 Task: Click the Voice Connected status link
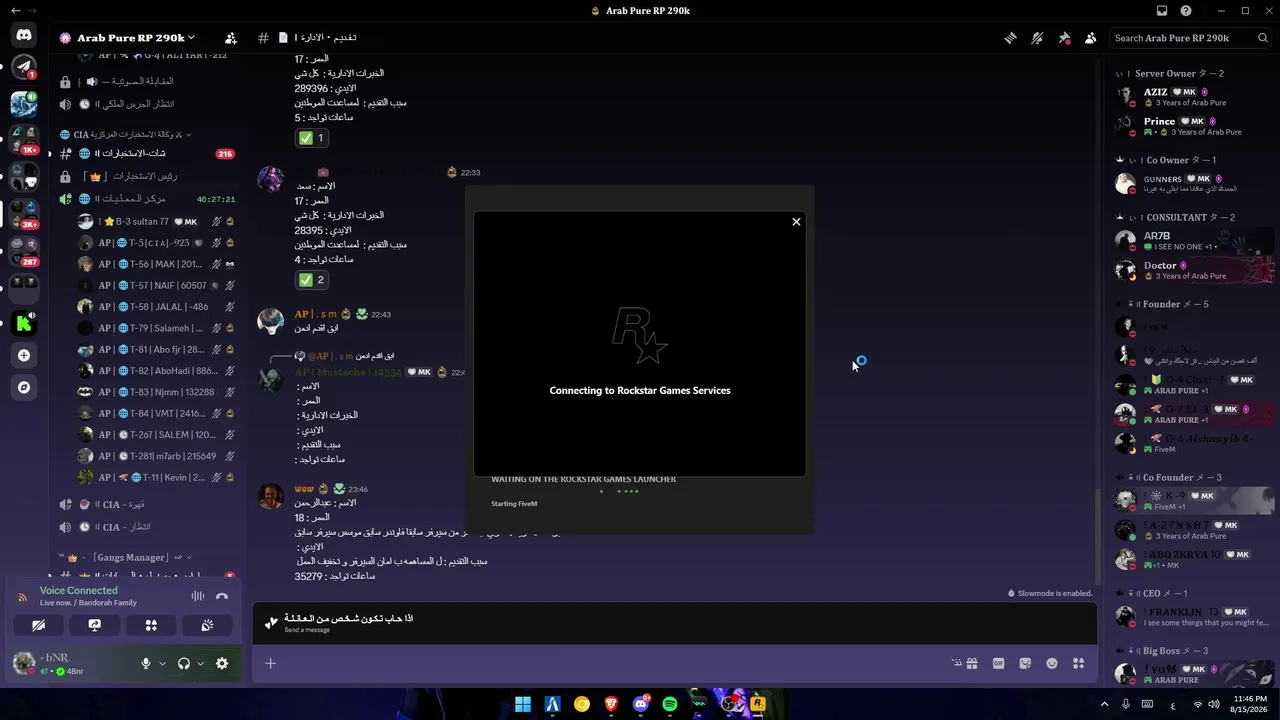click(79, 591)
